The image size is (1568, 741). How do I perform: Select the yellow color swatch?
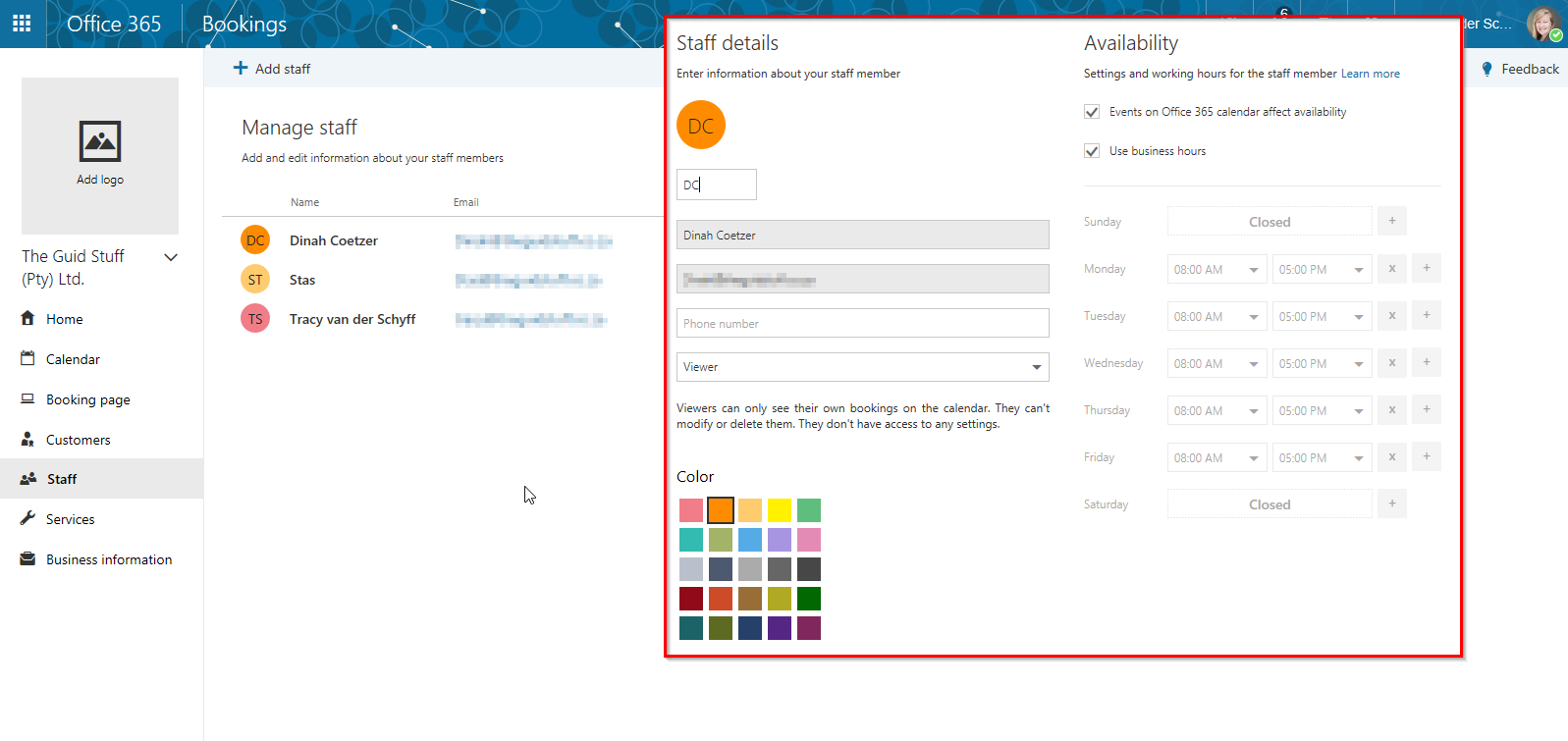point(780,510)
